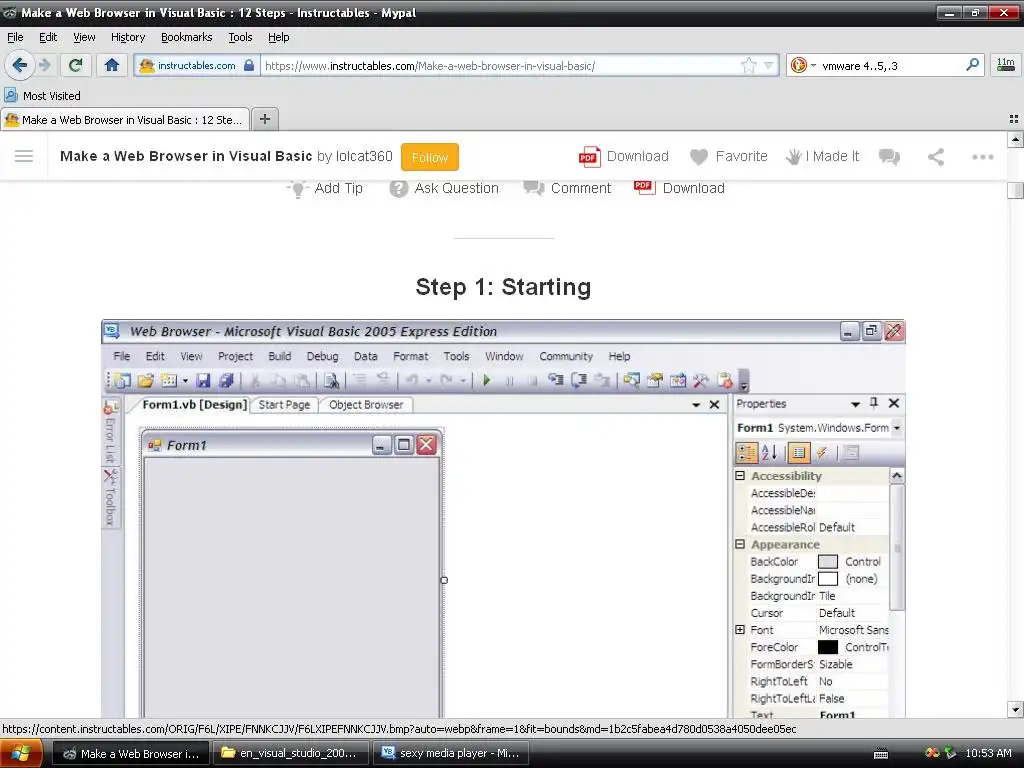Reload the current page
Viewport: 1024px width, 768px height.
pos(76,65)
